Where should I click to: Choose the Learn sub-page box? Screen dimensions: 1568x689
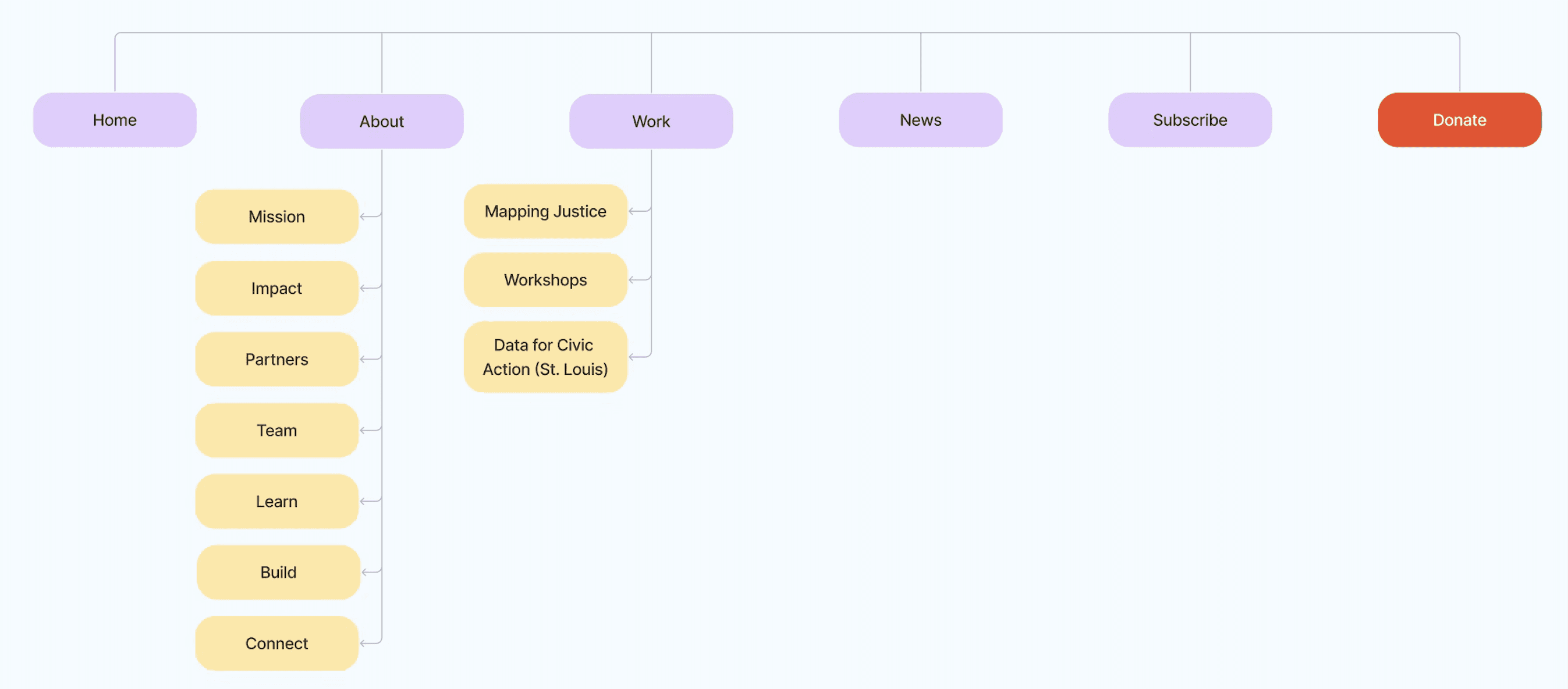pyautogui.click(x=276, y=501)
